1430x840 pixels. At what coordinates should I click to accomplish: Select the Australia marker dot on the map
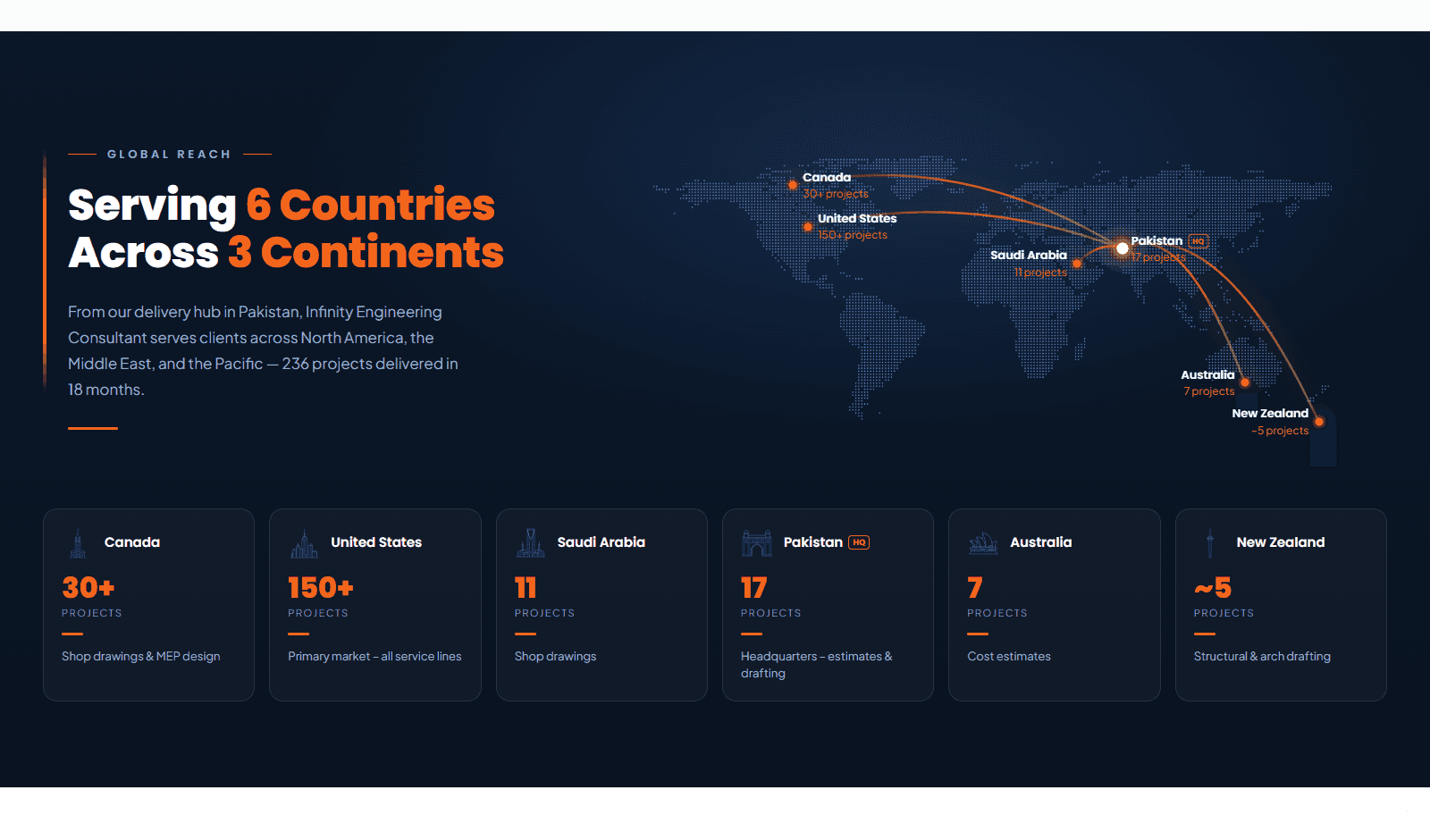[x=1245, y=382]
